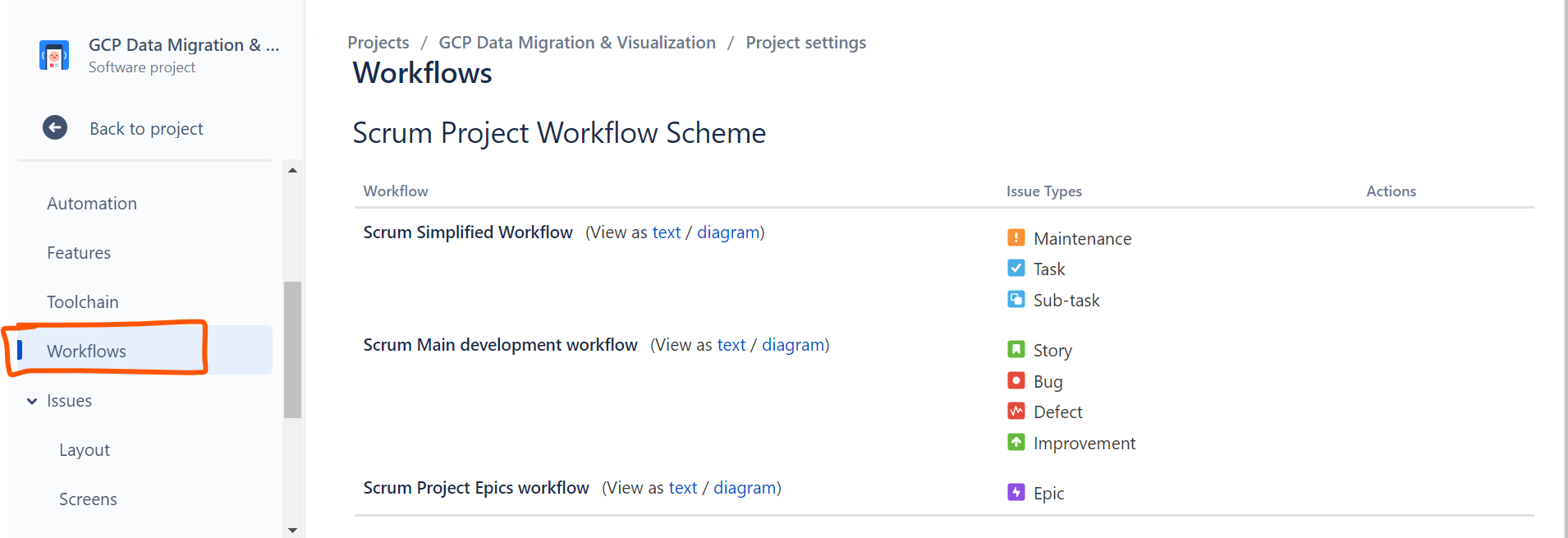Open Automation settings in sidebar
The height and width of the screenshot is (538, 1568).
click(92, 203)
